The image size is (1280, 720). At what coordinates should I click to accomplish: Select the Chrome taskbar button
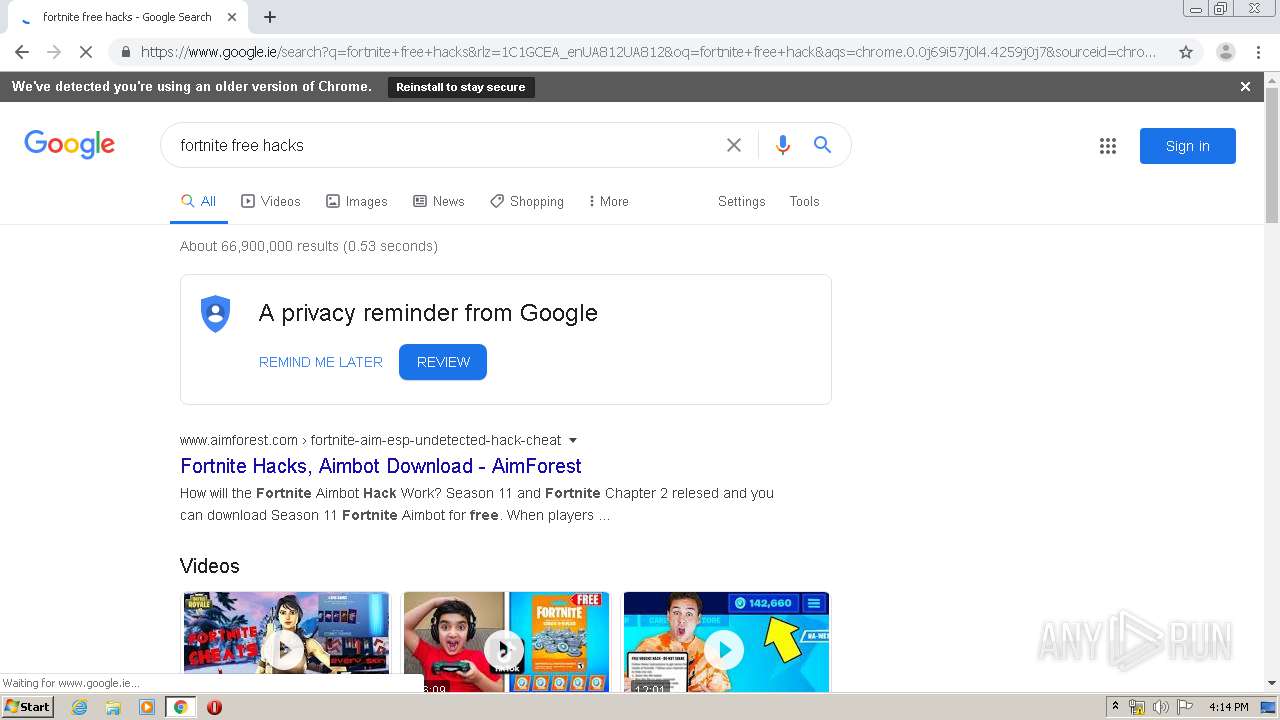(x=180, y=707)
